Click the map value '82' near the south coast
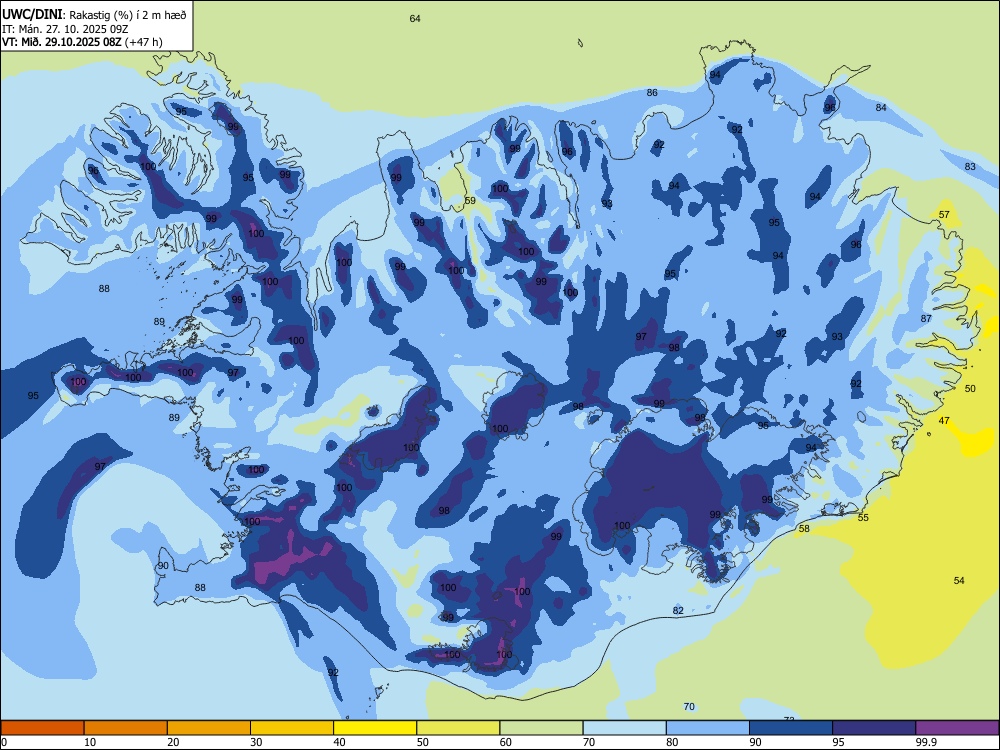 click(678, 610)
